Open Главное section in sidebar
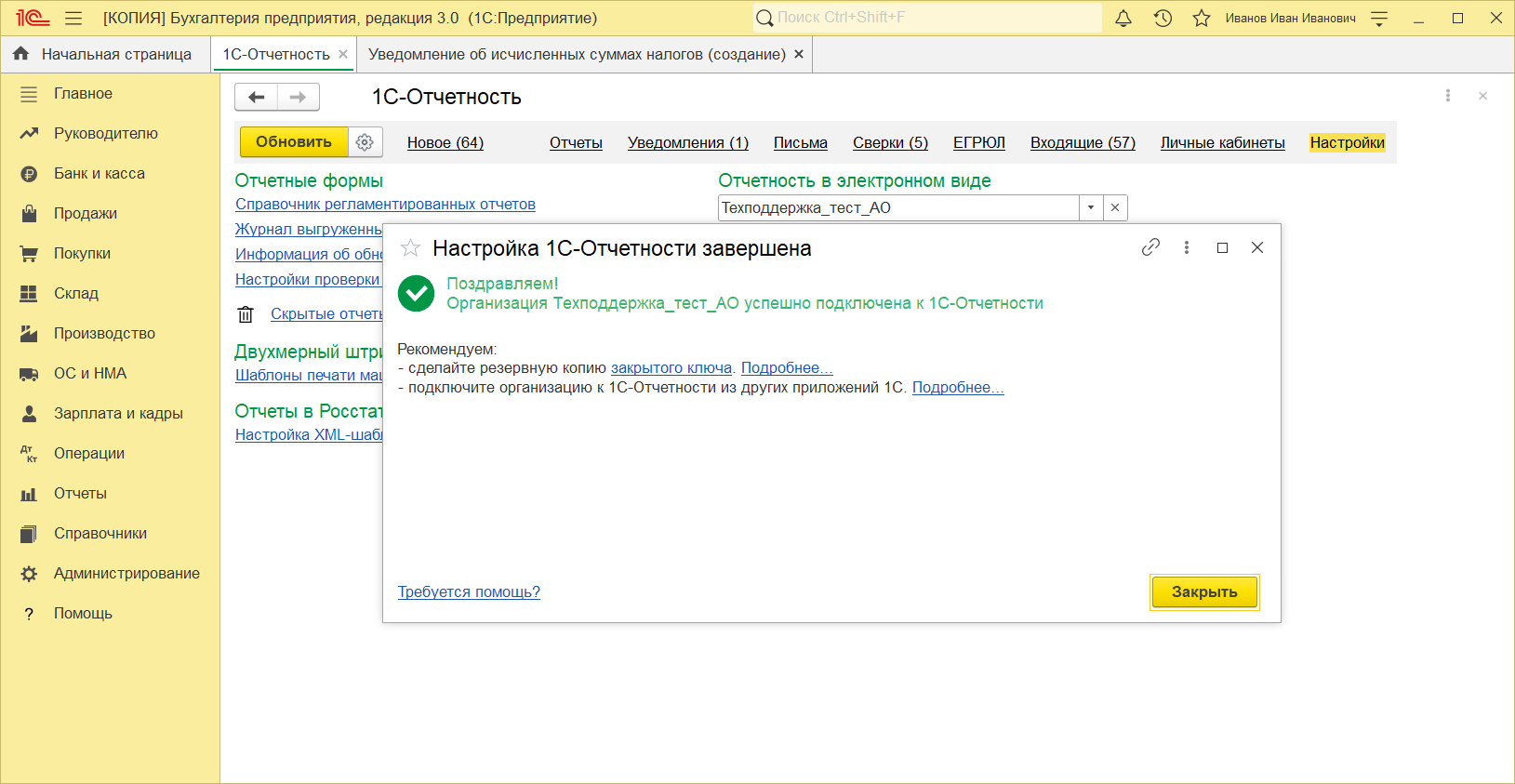This screenshot has width=1515, height=784. tap(110, 94)
